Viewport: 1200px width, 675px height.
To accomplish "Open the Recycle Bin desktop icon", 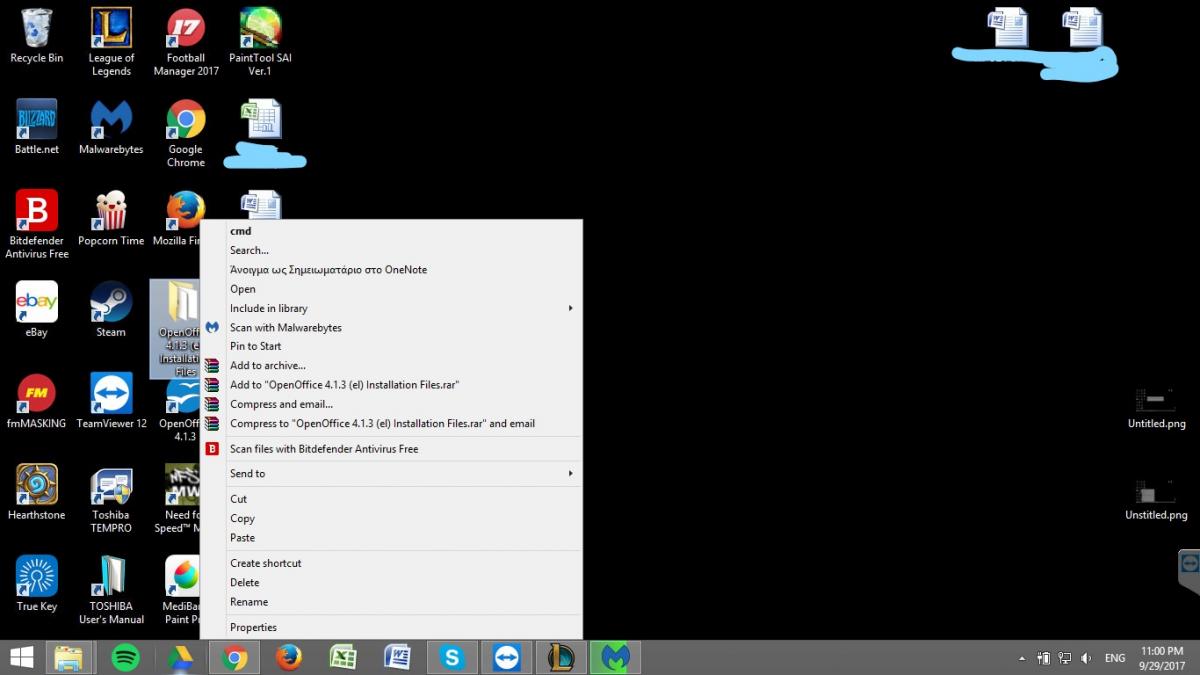I will tap(36, 36).
